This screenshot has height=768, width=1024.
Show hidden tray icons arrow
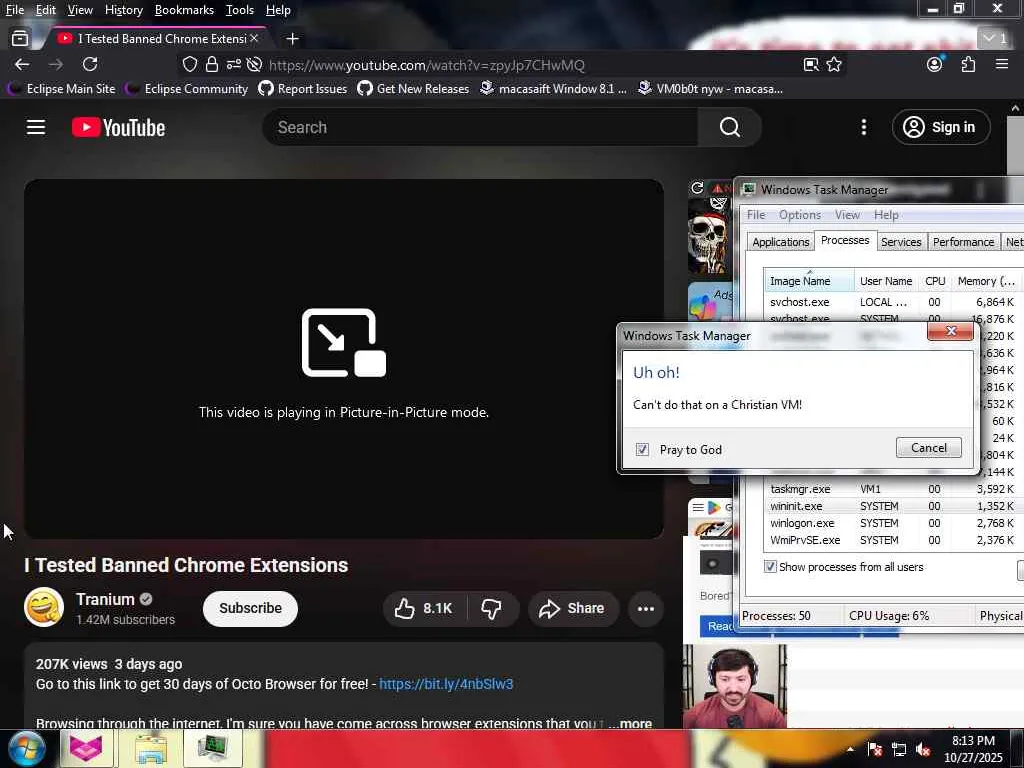(x=850, y=749)
